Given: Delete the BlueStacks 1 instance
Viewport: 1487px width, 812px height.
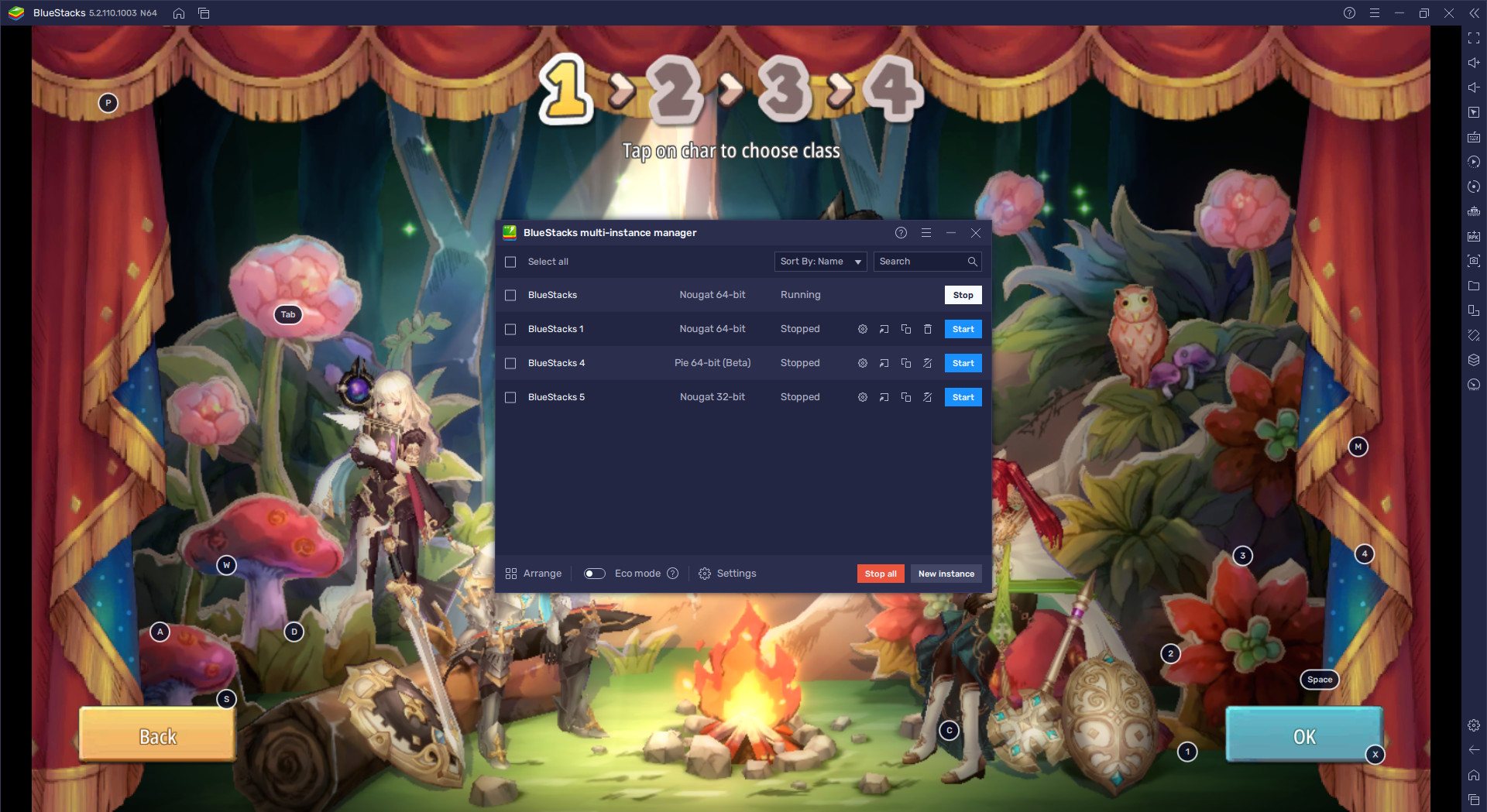Looking at the screenshot, I should tap(927, 329).
